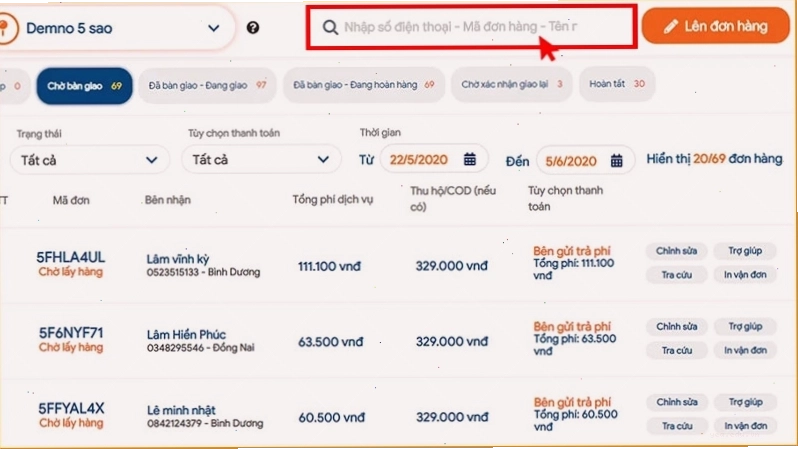Switch to Chờ bàn giao tab
The height and width of the screenshot is (451, 798).
click(x=84, y=86)
